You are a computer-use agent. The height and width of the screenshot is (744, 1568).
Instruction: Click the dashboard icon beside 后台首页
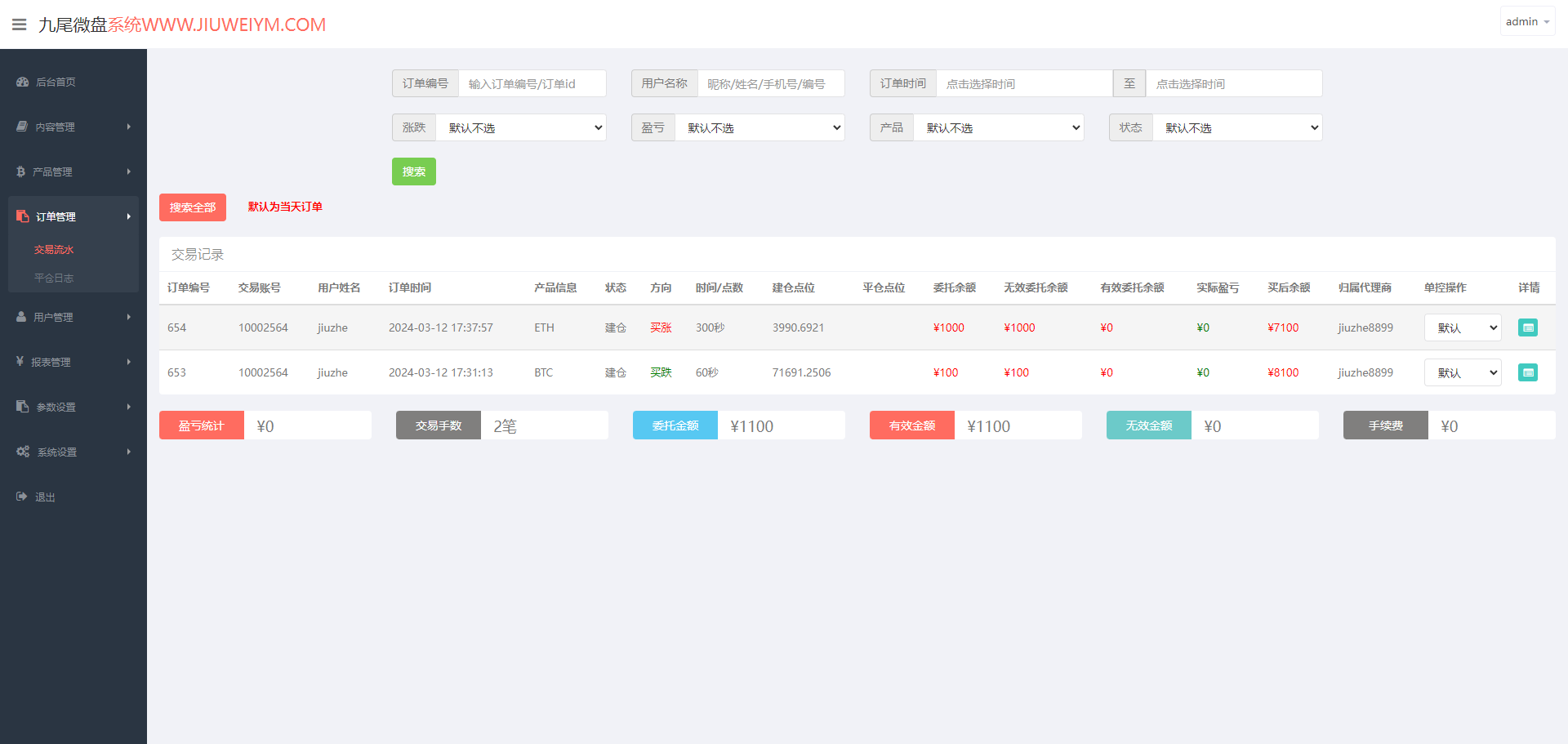[x=23, y=82]
